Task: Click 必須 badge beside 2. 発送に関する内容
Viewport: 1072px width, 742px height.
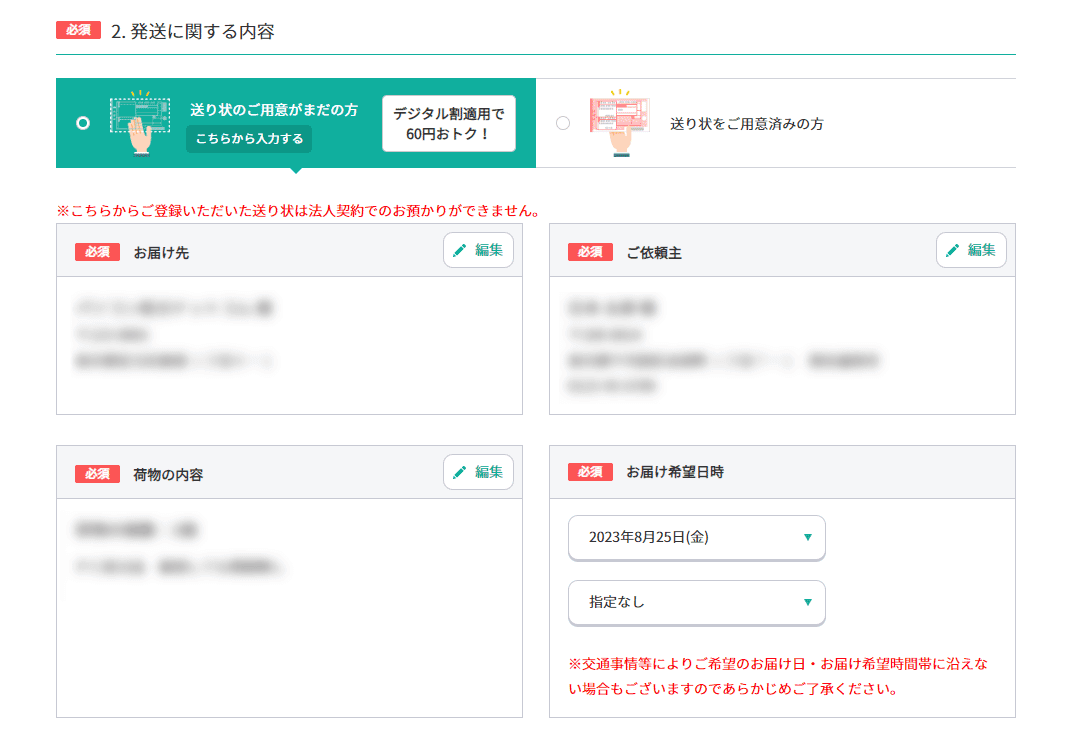Action: [x=79, y=30]
